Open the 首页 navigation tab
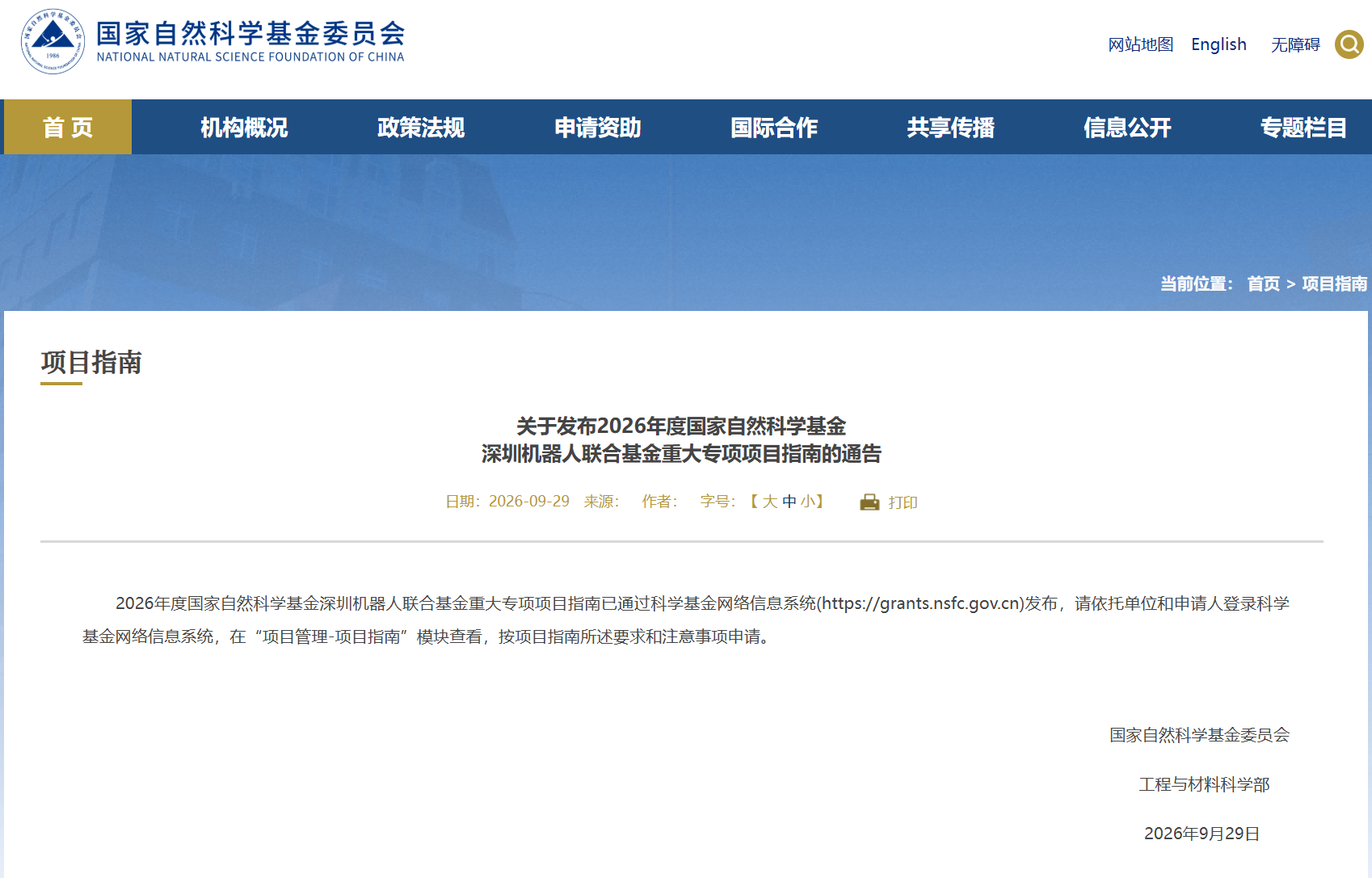 (68, 127)
